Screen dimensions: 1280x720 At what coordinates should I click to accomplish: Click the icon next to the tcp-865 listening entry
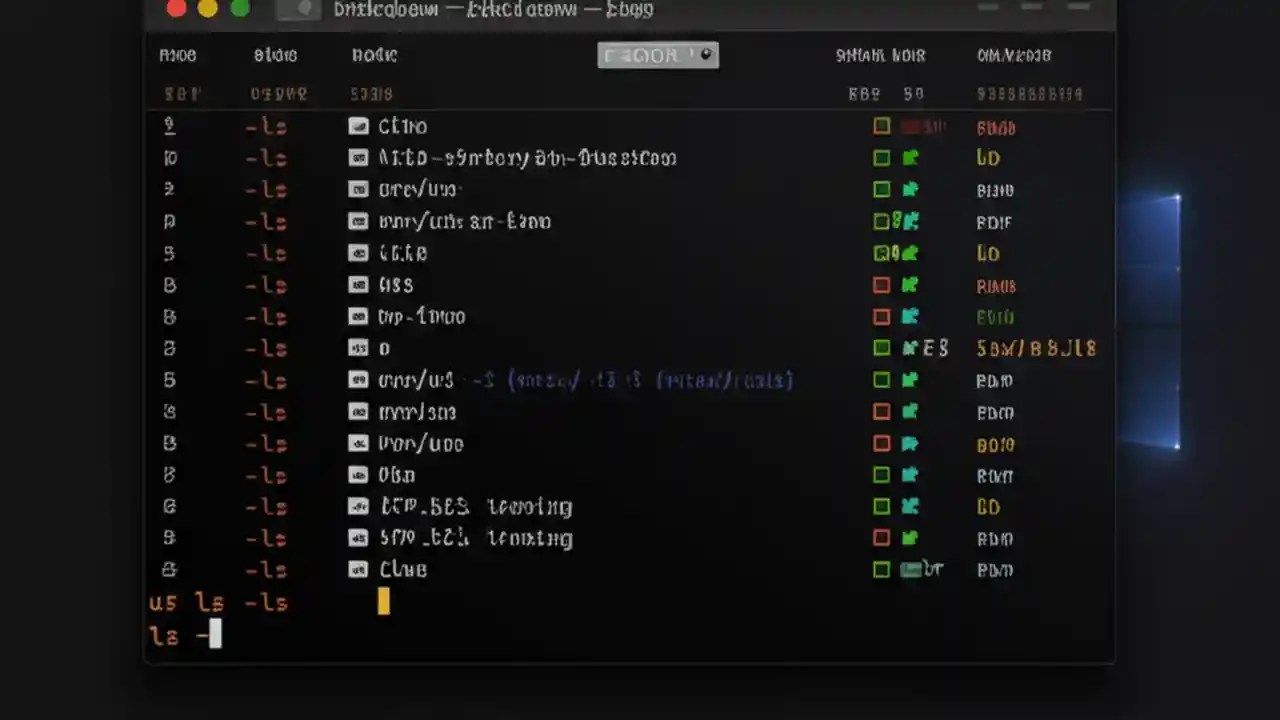358,507
